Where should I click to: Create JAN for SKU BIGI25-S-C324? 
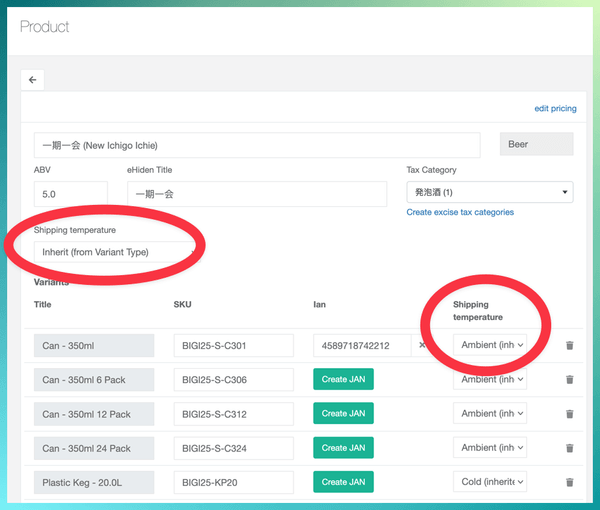pyautogui.click(x=342, y=448)
